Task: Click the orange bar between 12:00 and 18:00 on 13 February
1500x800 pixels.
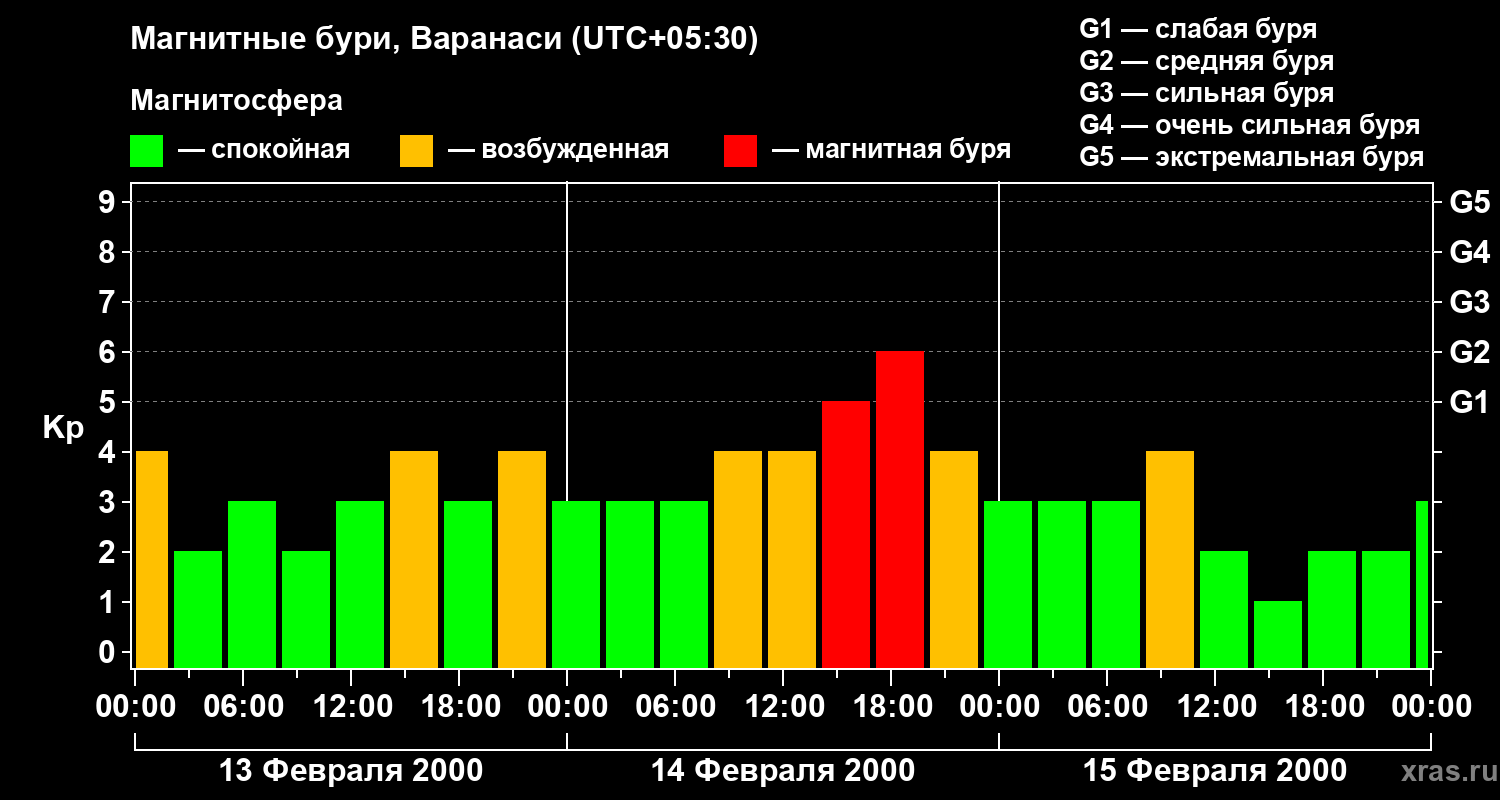Action: click(x=414, y=560)
